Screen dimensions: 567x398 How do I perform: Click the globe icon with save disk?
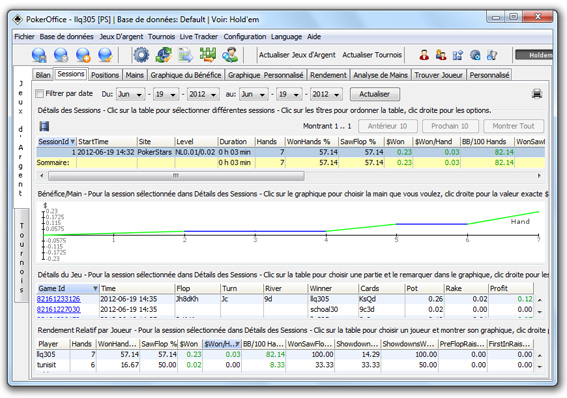tap(39, 55)
